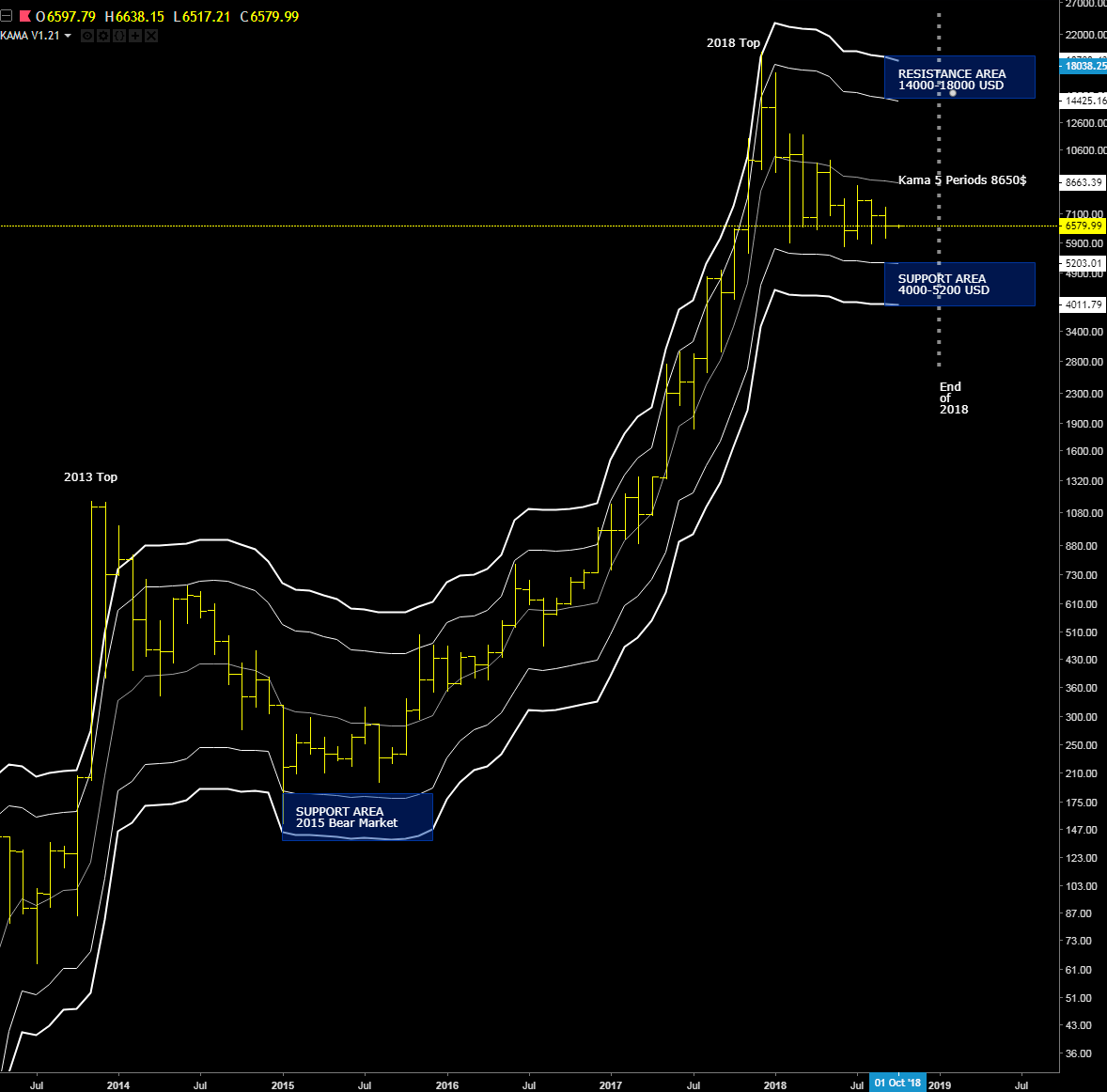Click the plus icon next to KAMA
This screenshot has height=1092, width=1107.
pos(135,36)
